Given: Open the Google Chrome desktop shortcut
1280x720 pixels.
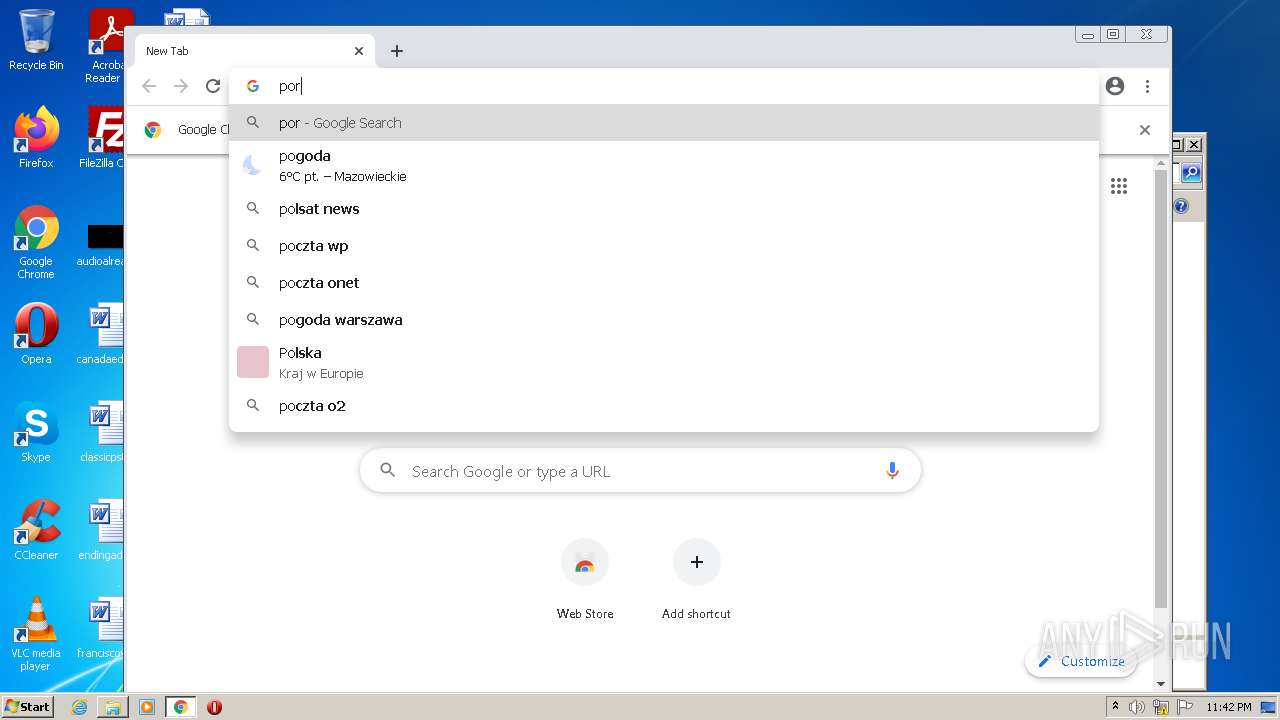Looking at the screenshot, I should [36, 242].
